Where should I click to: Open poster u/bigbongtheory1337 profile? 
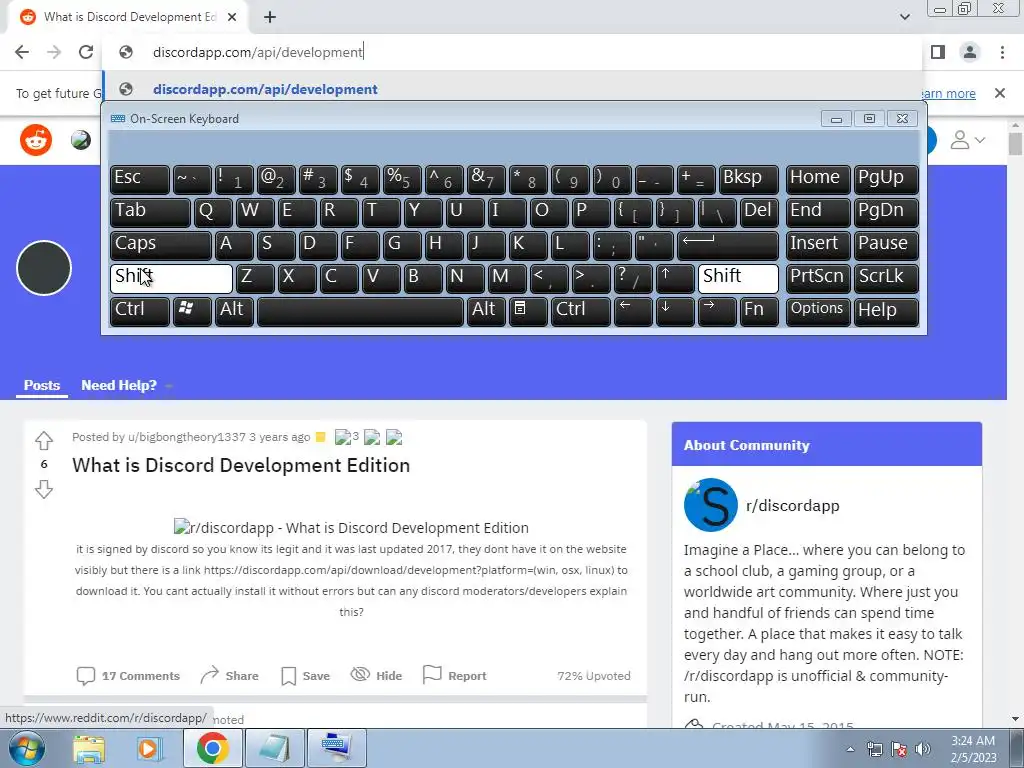tap(187, 437)
